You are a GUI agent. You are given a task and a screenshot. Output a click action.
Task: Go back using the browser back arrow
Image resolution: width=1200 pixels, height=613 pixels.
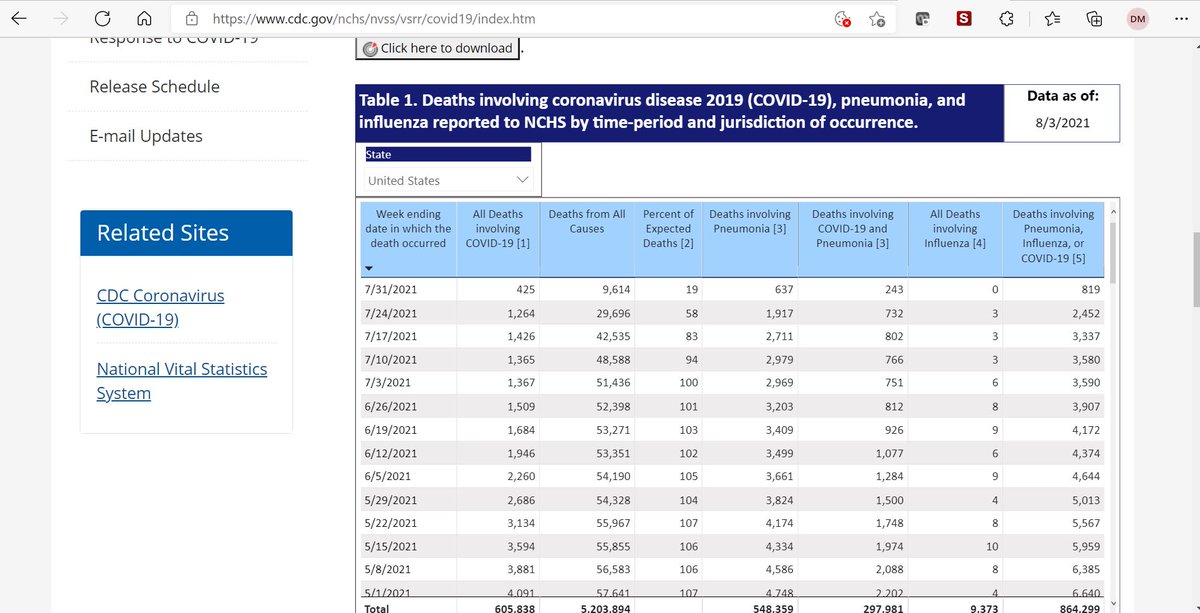20,18
